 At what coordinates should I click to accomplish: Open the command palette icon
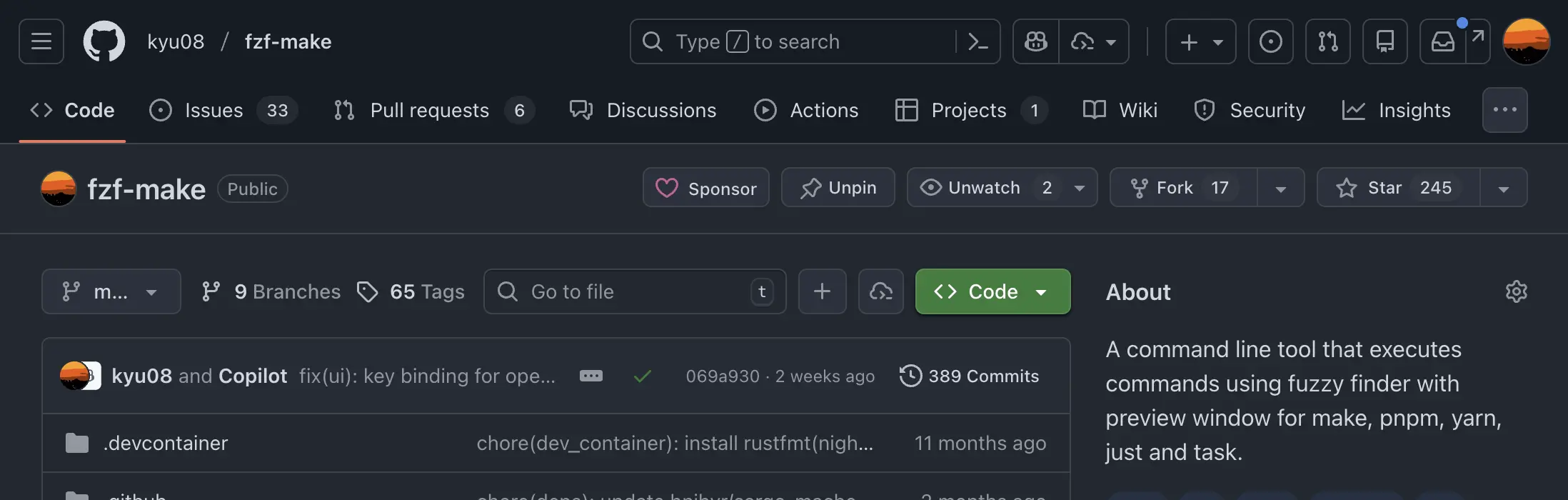(978, 41)
